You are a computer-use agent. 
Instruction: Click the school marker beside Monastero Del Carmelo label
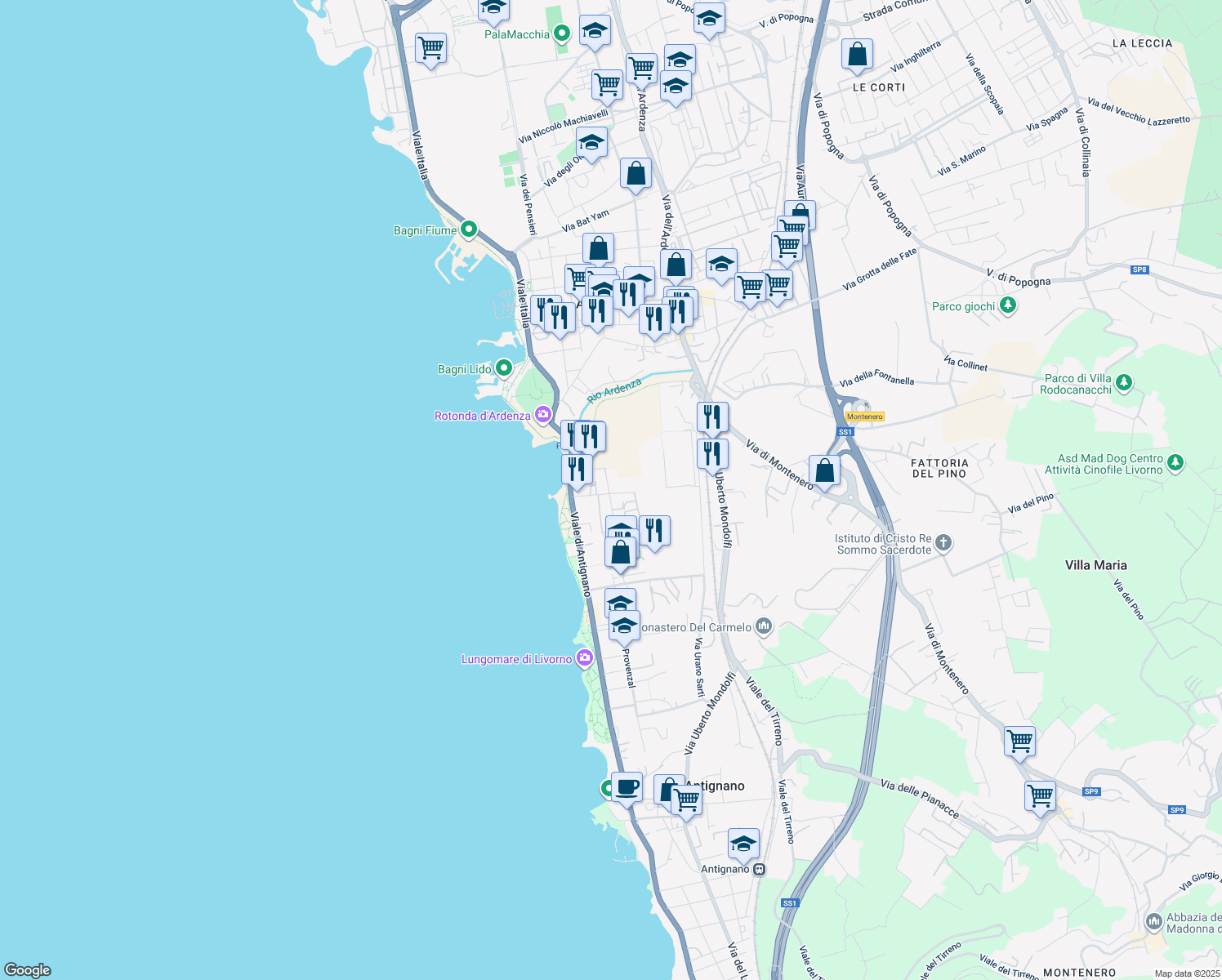pos(624,628)
